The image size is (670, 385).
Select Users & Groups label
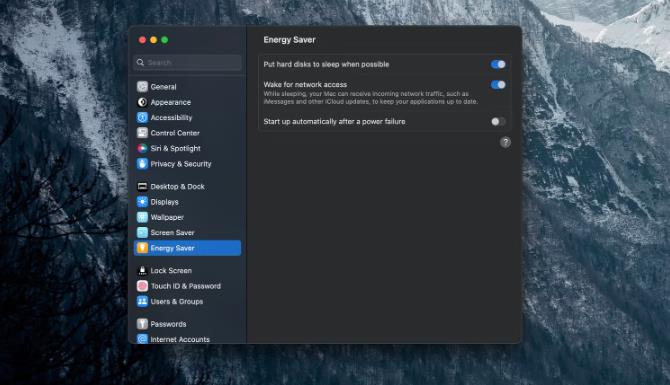(176, 301)
